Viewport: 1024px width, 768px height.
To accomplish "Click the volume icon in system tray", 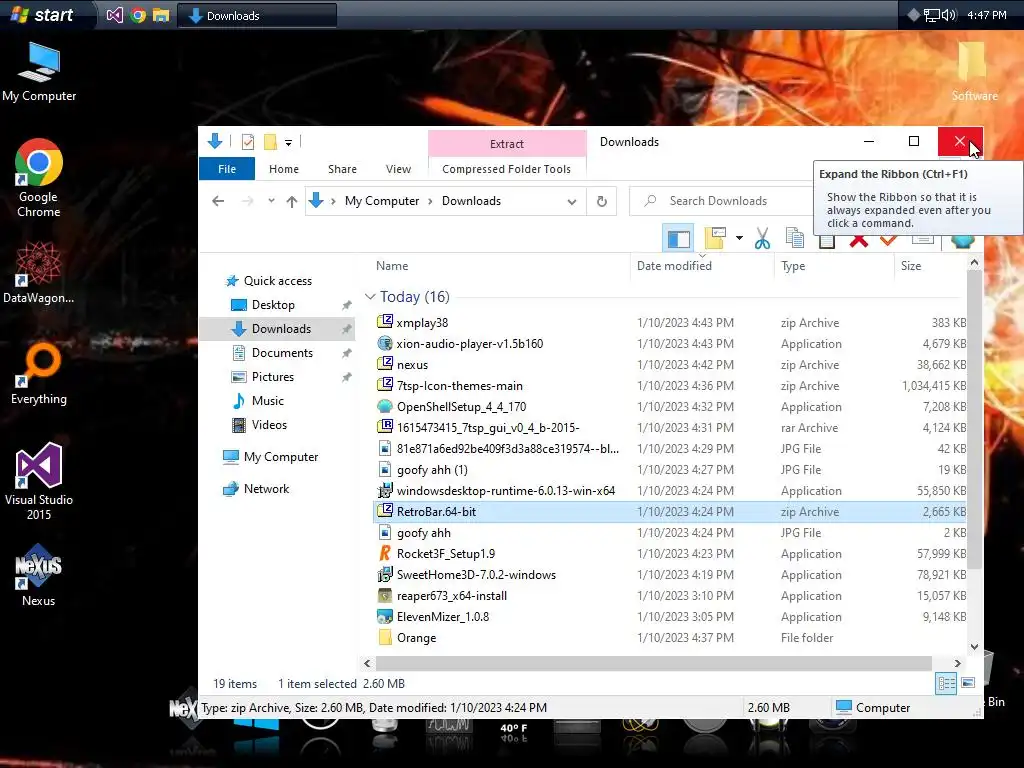I will 949,15.
